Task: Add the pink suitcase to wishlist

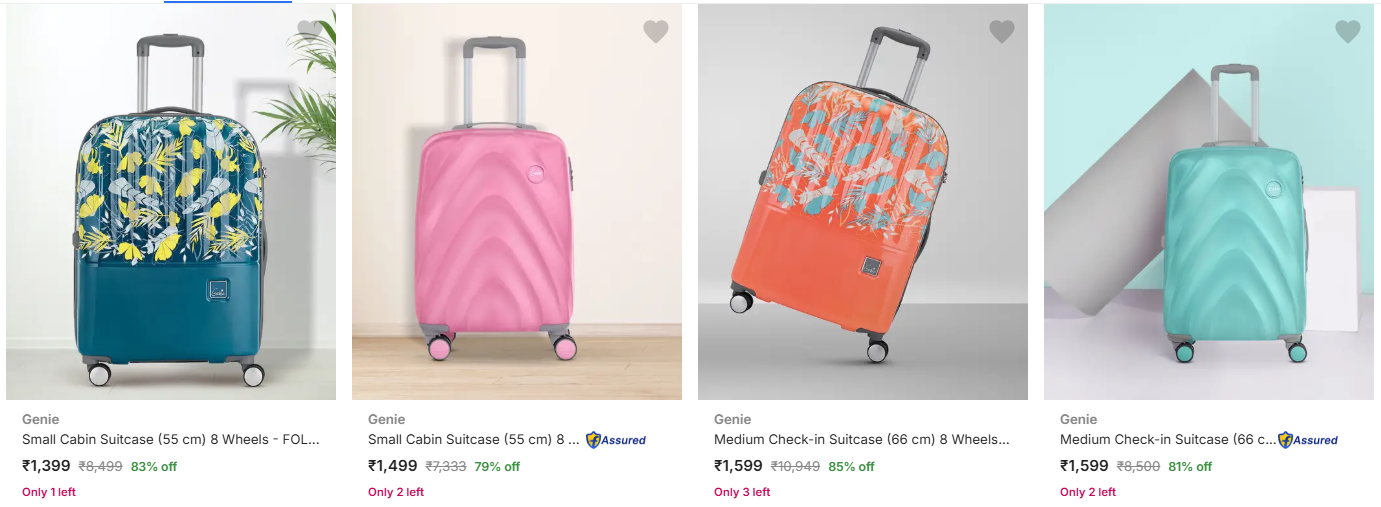Action: click(x=655, y=32)
